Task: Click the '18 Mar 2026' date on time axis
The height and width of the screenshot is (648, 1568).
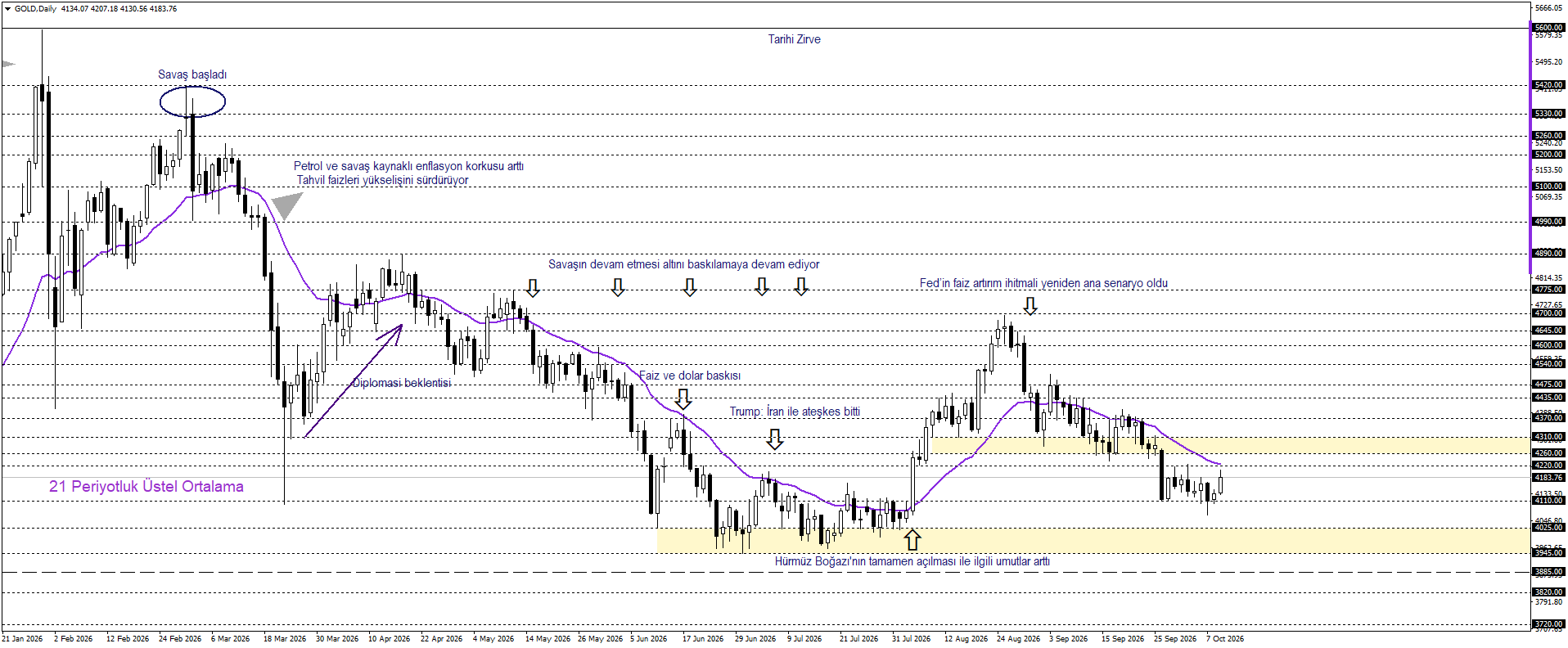Action: click(x=285, y=639)
